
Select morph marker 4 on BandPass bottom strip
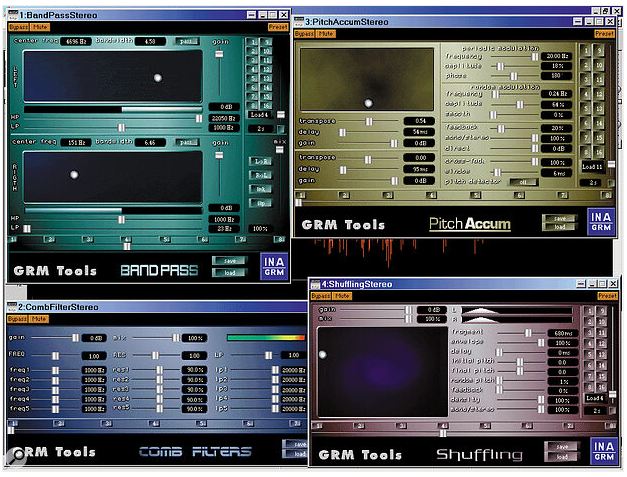click(126, 239)
